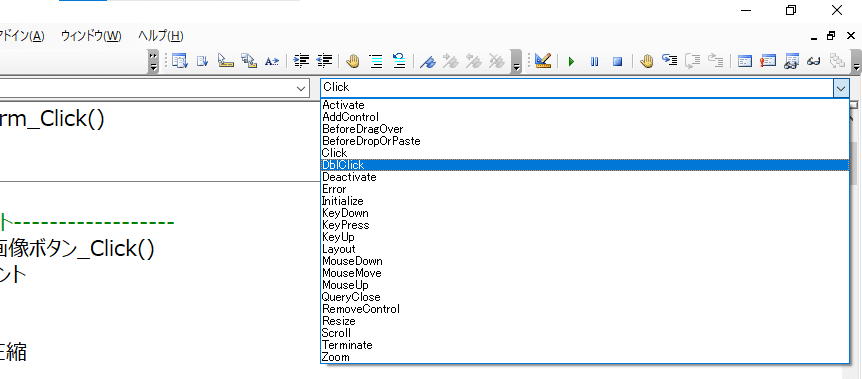This screenshot has width=862, height=379.
Task: Select Layout event
Action: point(585,249)
